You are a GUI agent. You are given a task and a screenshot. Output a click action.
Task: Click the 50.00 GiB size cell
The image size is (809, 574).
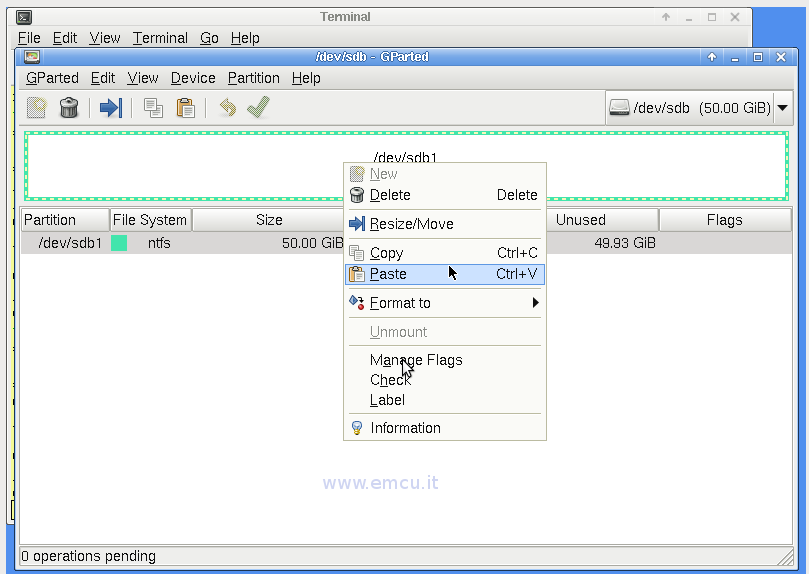(313, 243)
